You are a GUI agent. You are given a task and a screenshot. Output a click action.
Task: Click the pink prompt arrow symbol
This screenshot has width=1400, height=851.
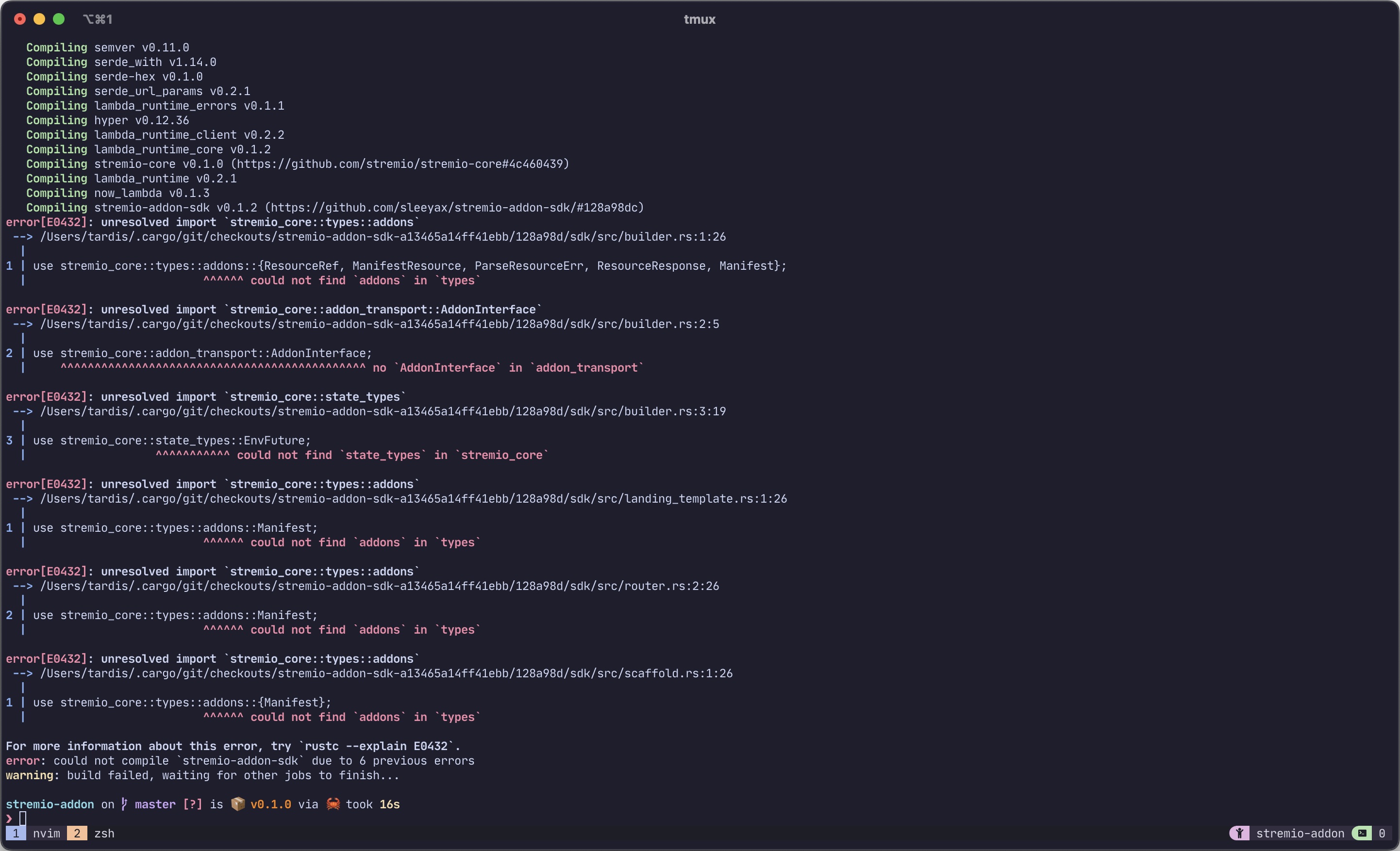coord(9,818)
